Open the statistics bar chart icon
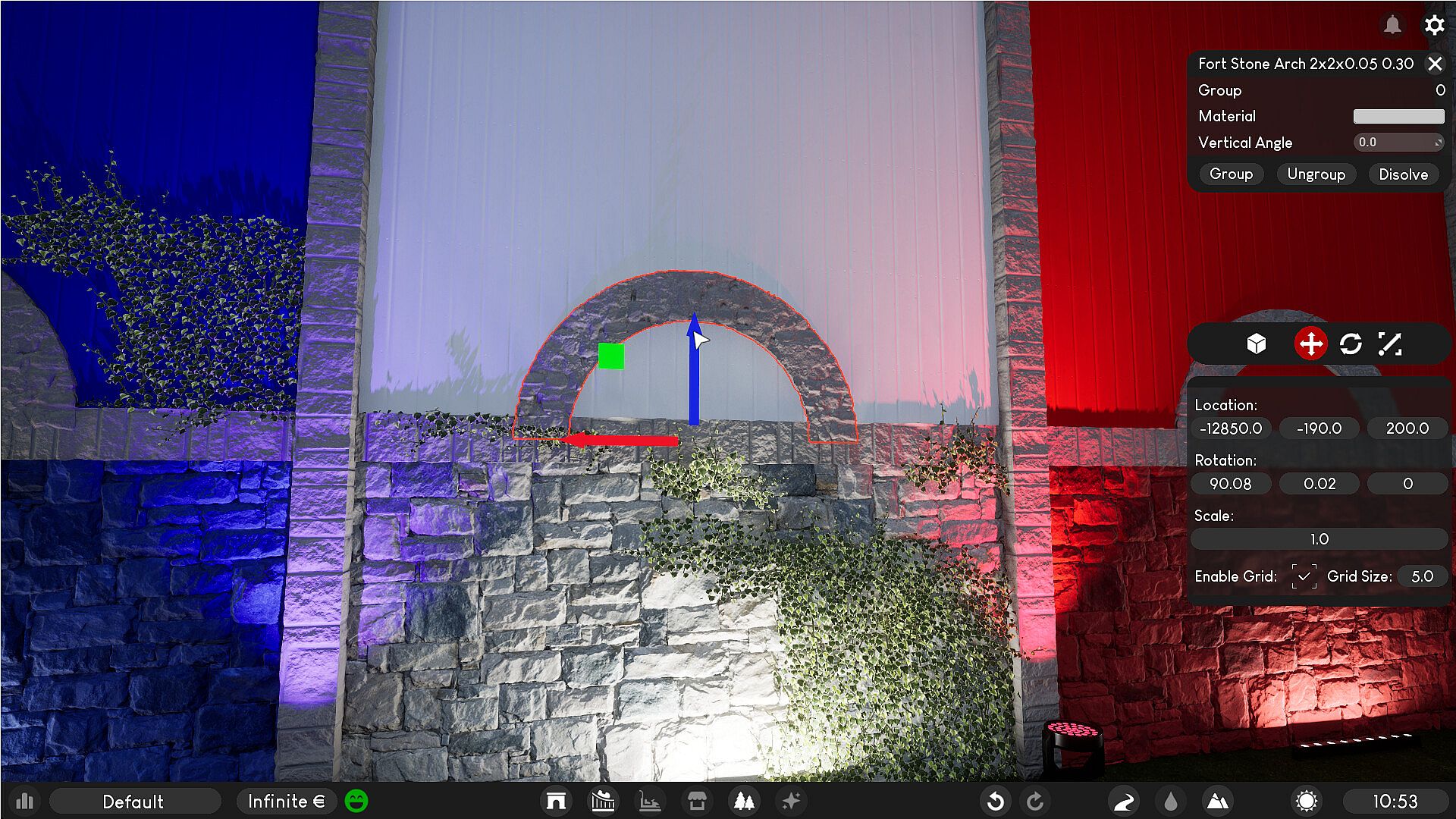 (x=25, y=801)
